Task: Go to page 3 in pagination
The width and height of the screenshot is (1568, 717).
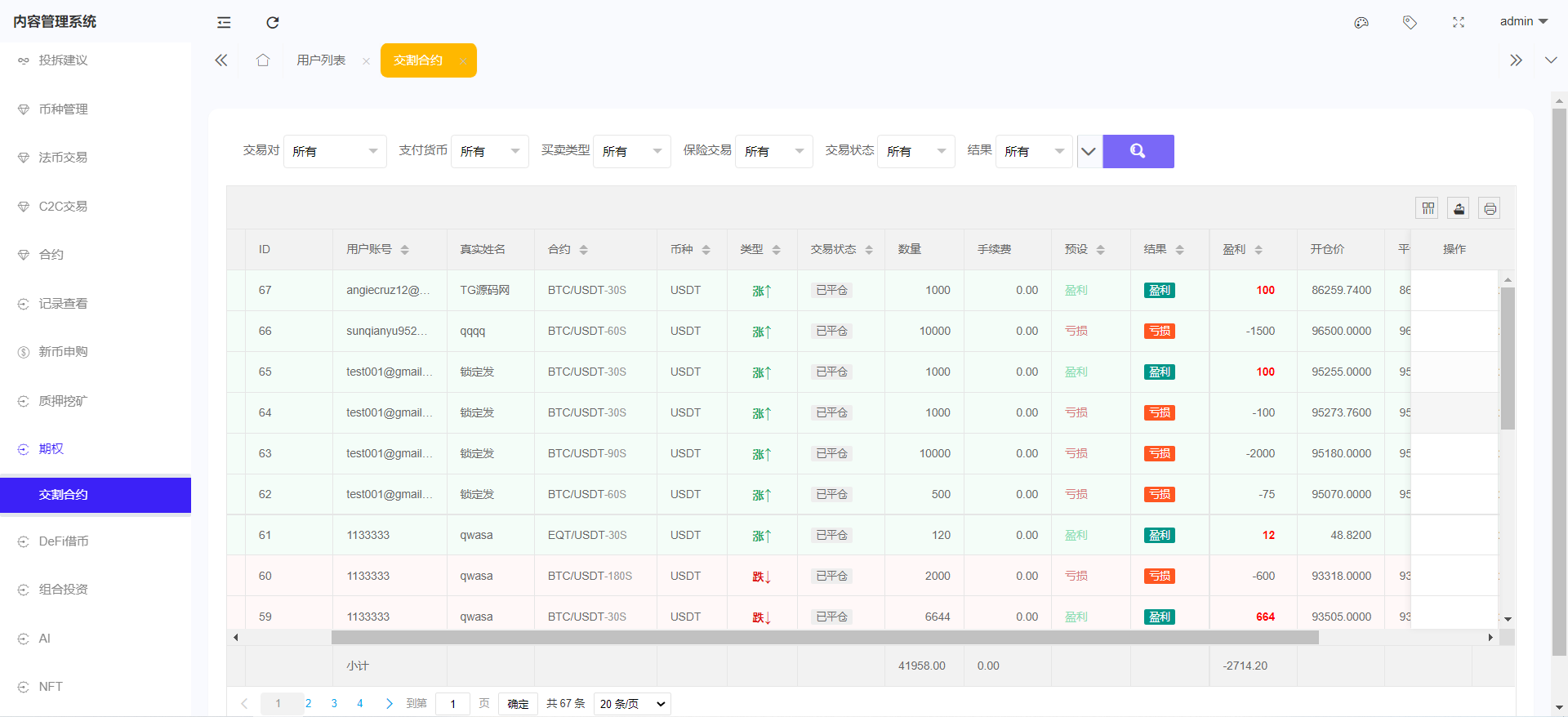Action: click(x=334, y=703)
